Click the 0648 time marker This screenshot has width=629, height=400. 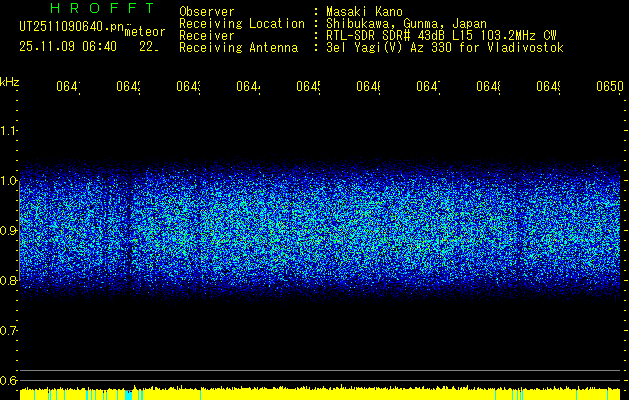click(x=488, y=87)
